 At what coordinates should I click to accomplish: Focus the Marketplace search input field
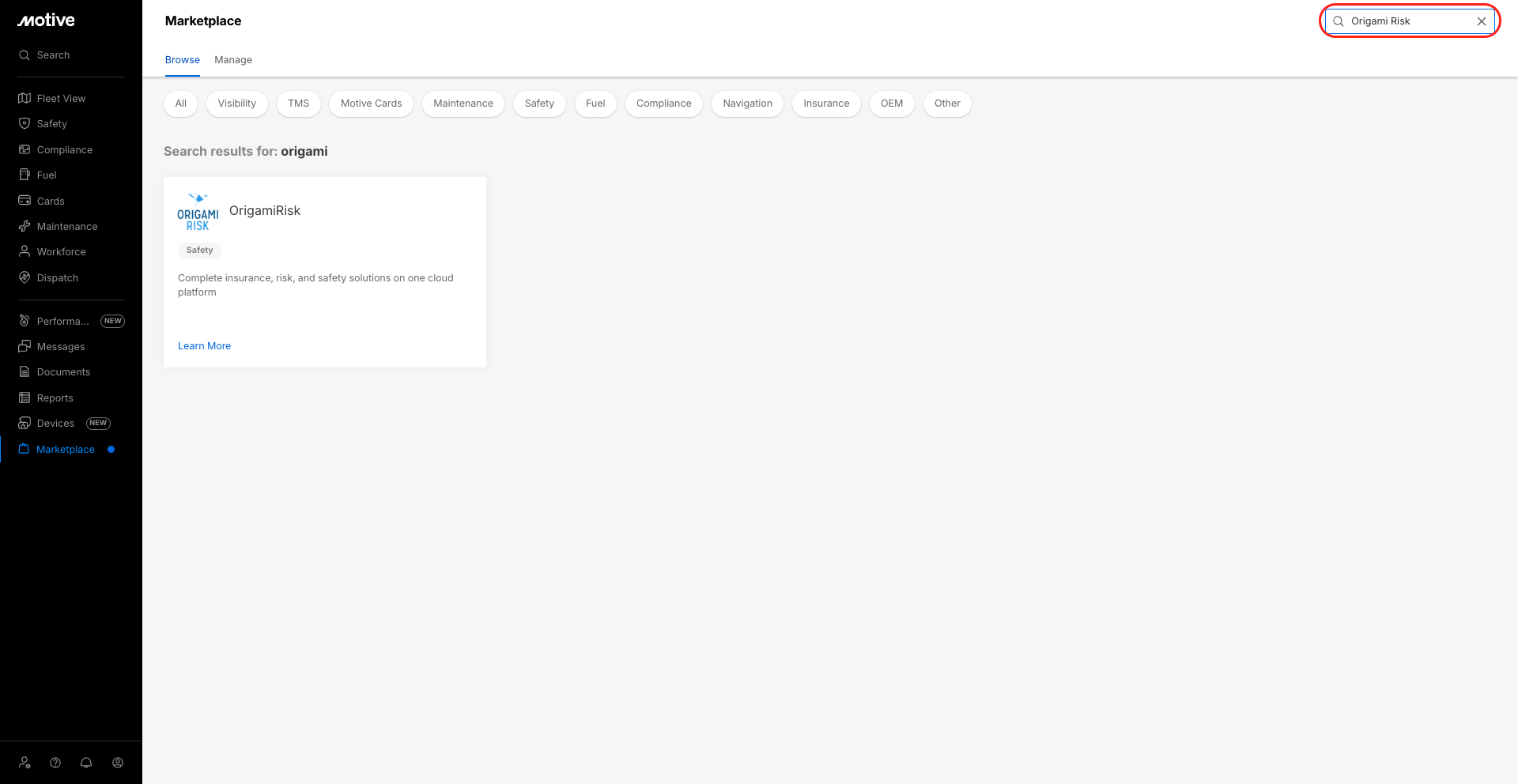[1410, 21]
